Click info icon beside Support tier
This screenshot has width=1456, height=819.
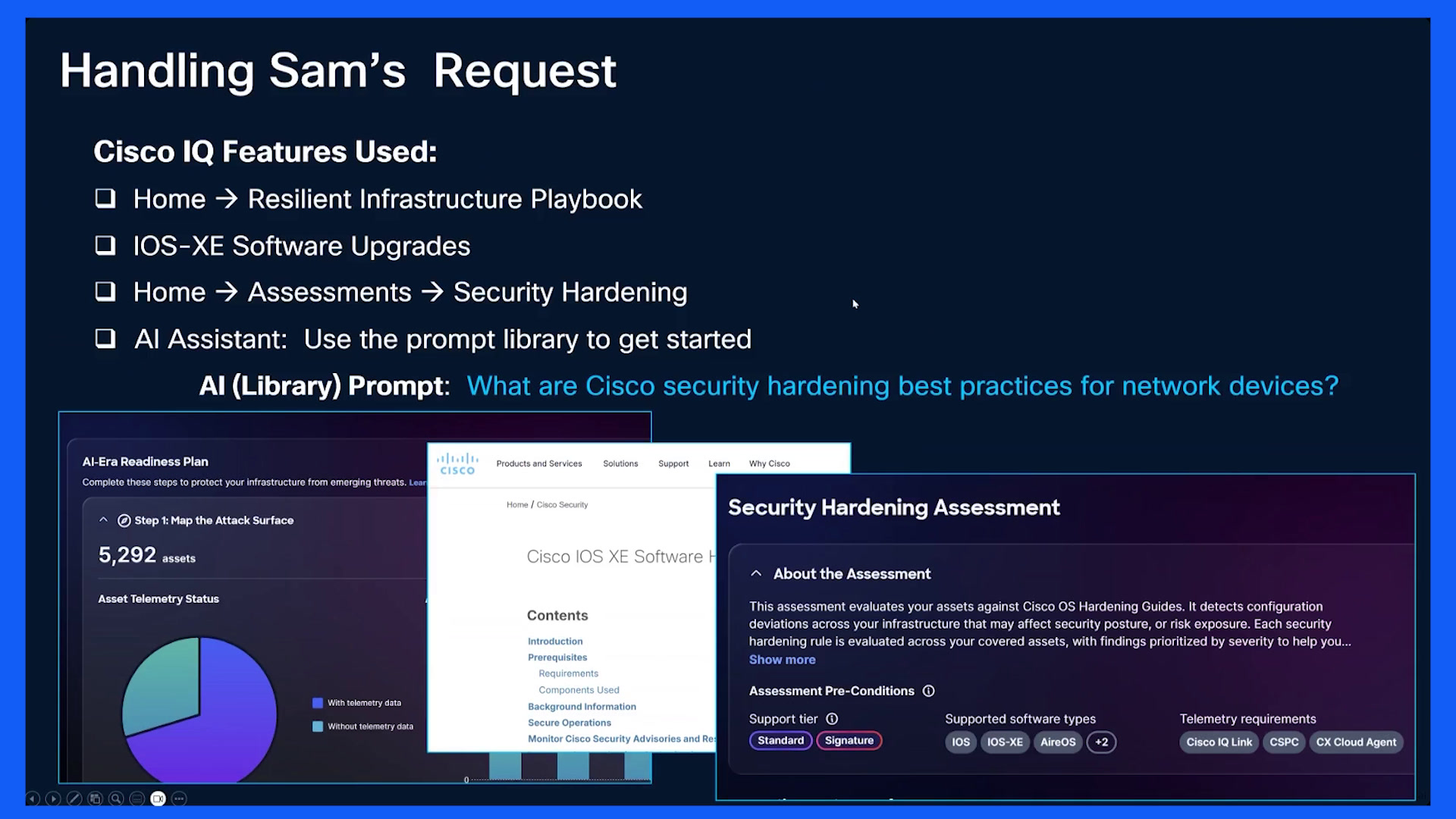(832, 719)
